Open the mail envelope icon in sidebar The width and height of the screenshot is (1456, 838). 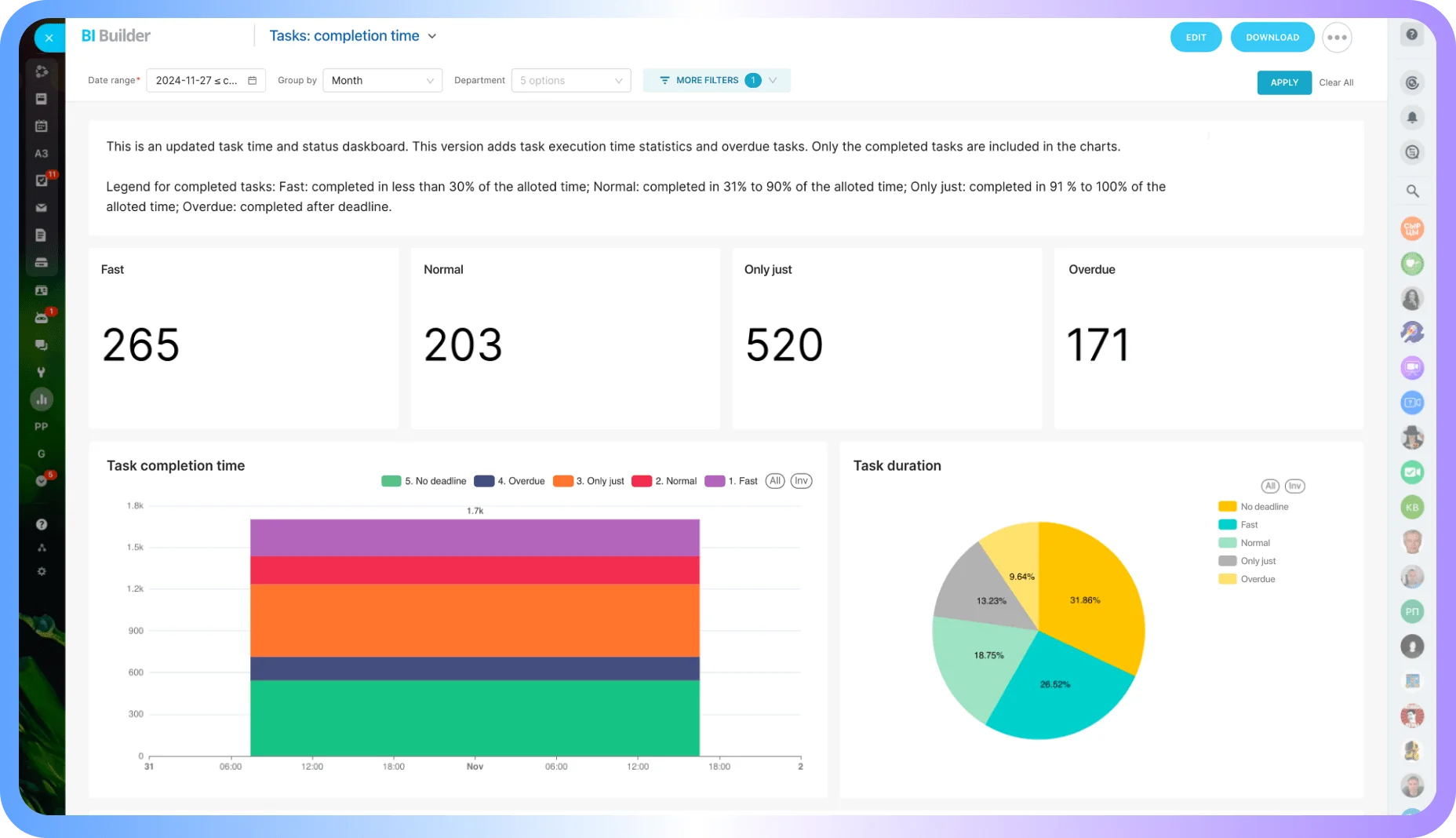point(42,208)
